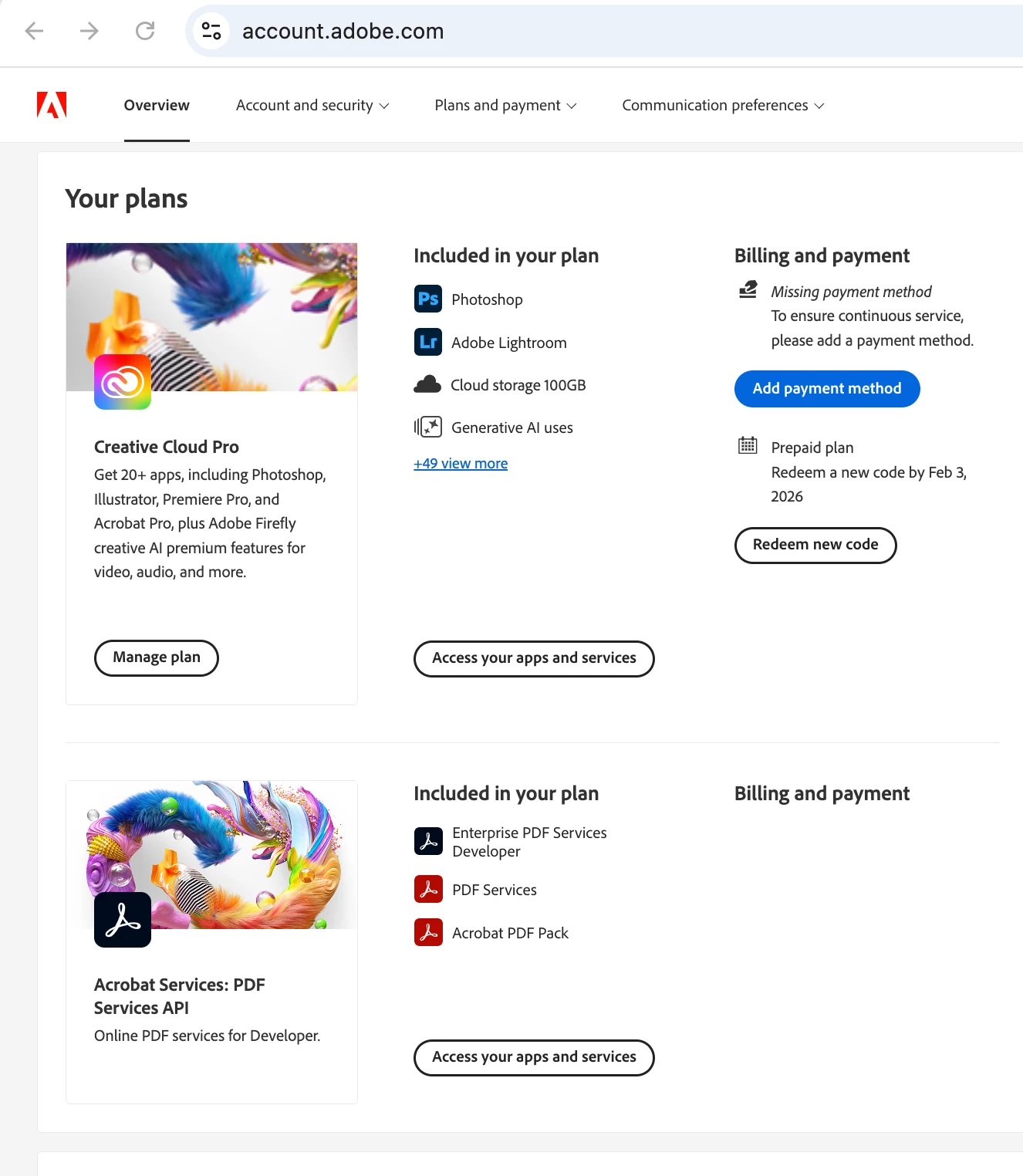Image resolution: width=1023 pixels, height=1176 pixels.
Task: Open Communication preferences dropdown
Action: 723,105
